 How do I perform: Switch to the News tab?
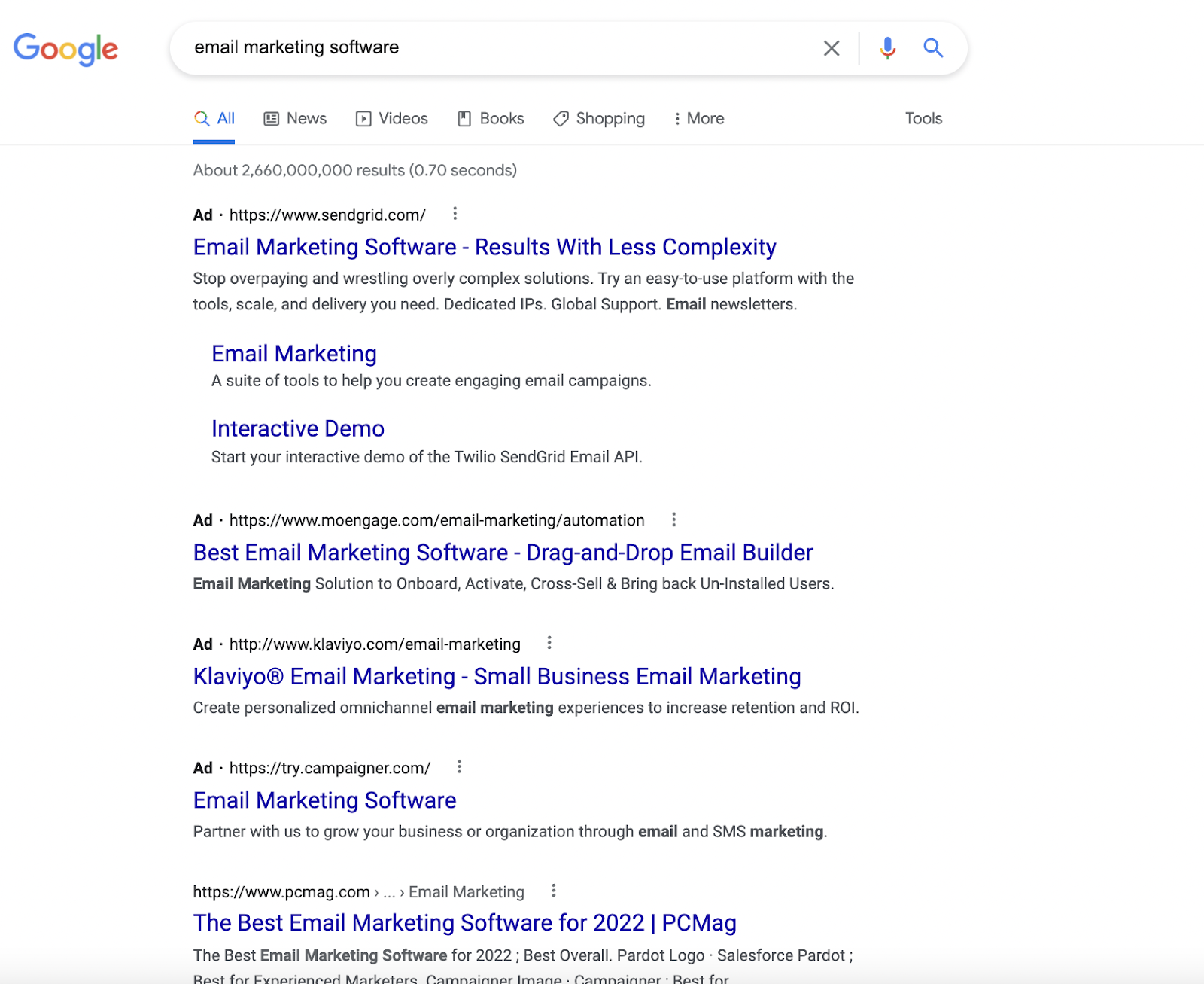tap(295, 119)
